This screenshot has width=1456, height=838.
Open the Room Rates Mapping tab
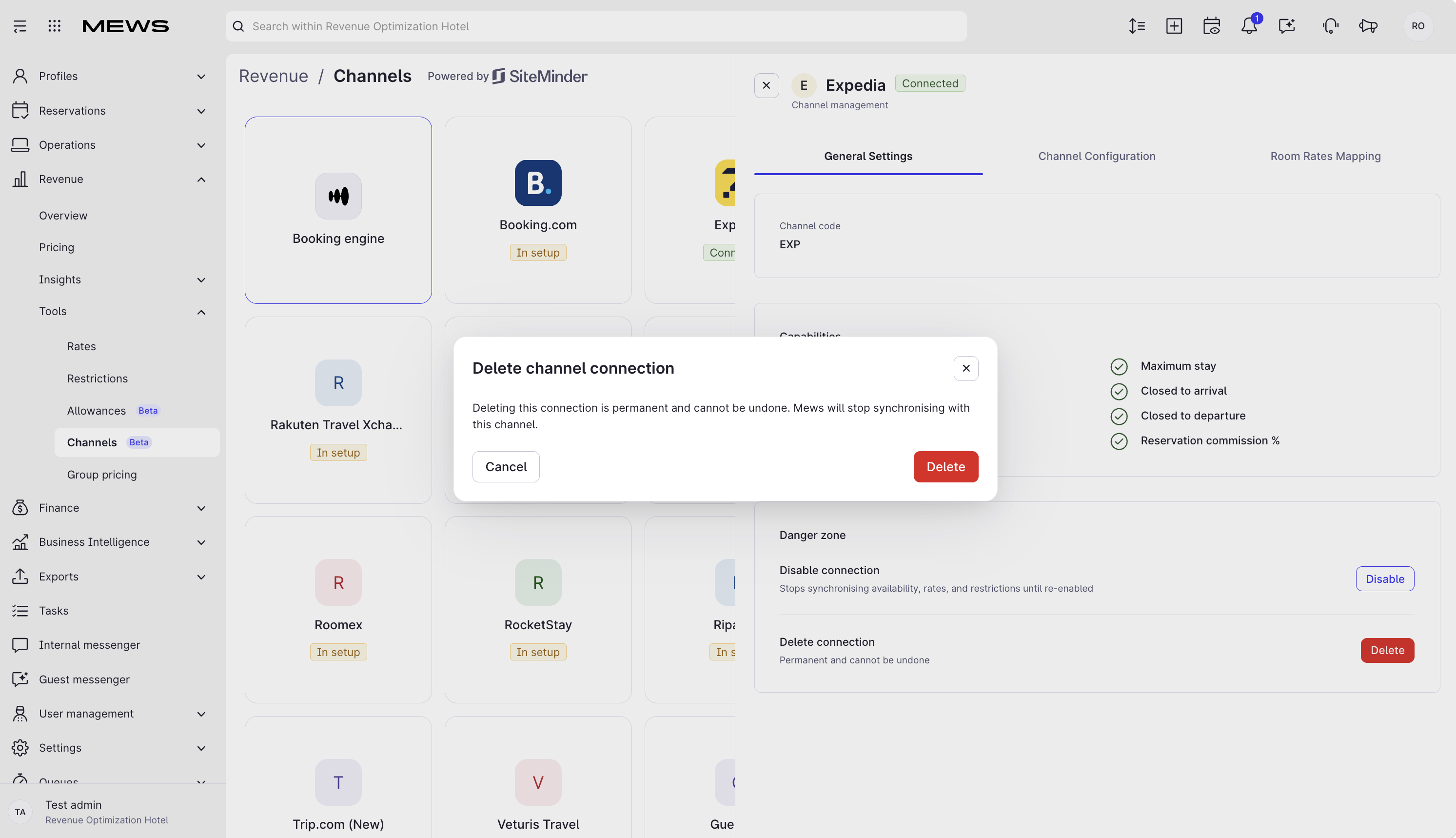pyautogui.click(x=1325, y=157)
